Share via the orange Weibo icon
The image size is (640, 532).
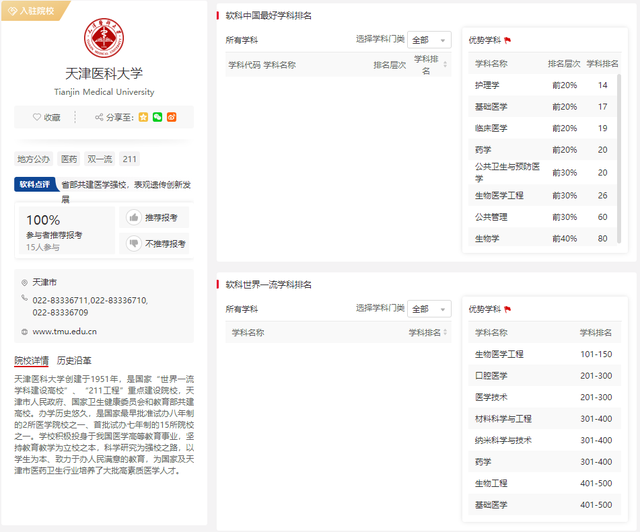click(171, 117)
